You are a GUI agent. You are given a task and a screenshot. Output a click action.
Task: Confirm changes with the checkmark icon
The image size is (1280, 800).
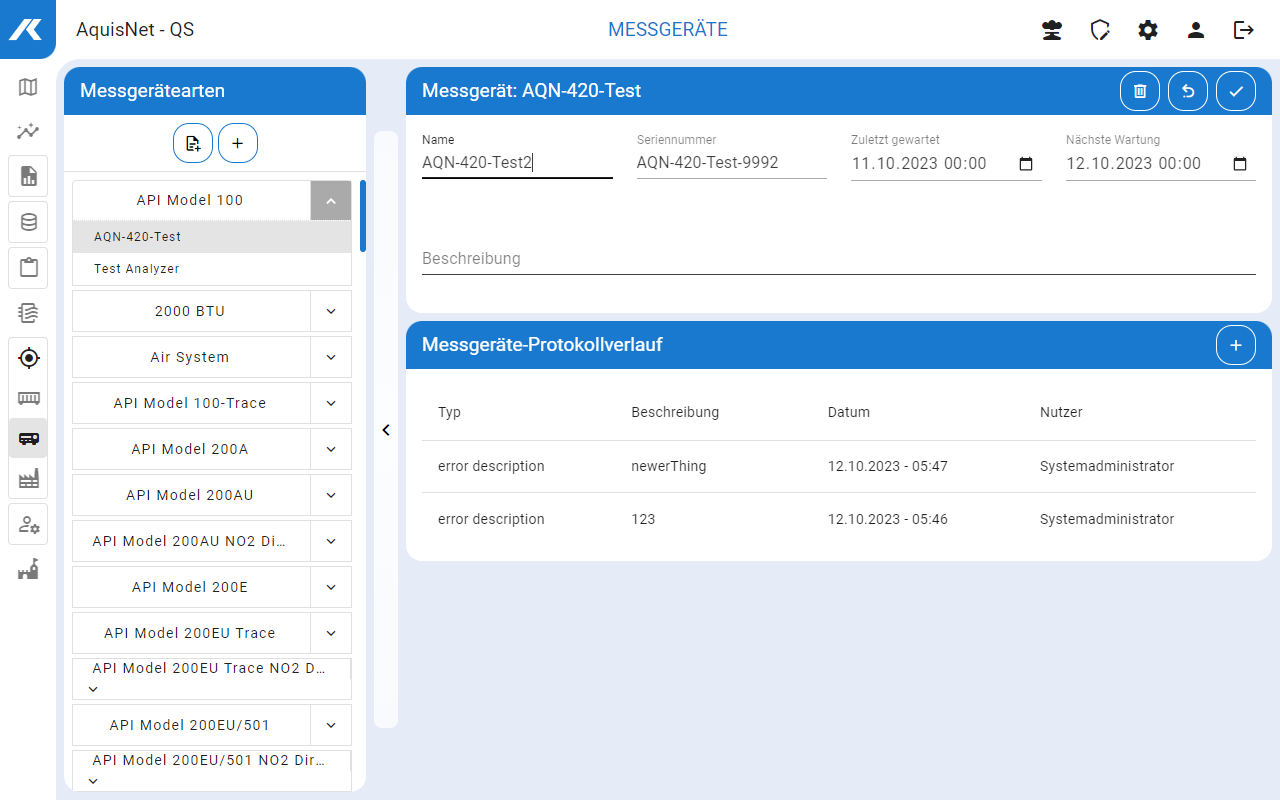click(1236, 91)
